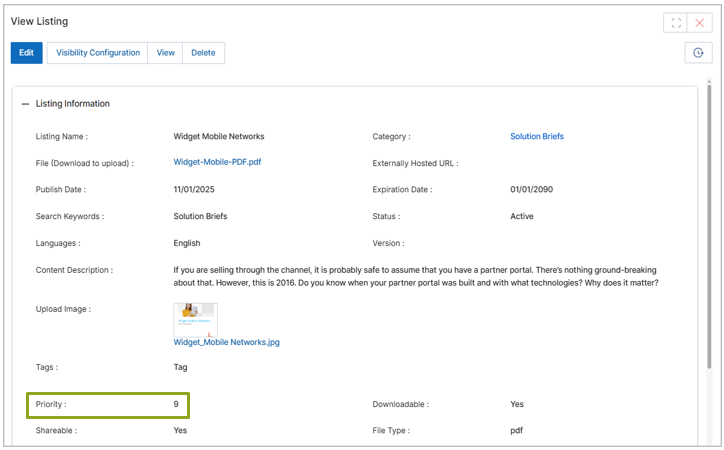Delete this listing
Viewport: 724px width, 450px height.
click(x=203, y=53)
